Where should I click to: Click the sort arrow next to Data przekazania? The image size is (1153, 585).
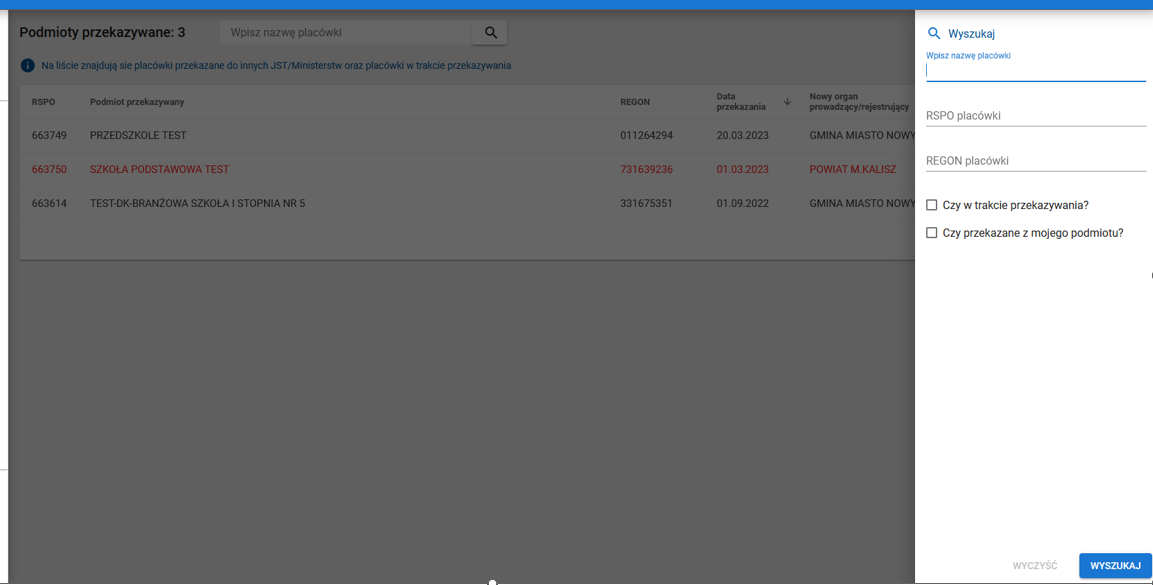pos(787,102)
